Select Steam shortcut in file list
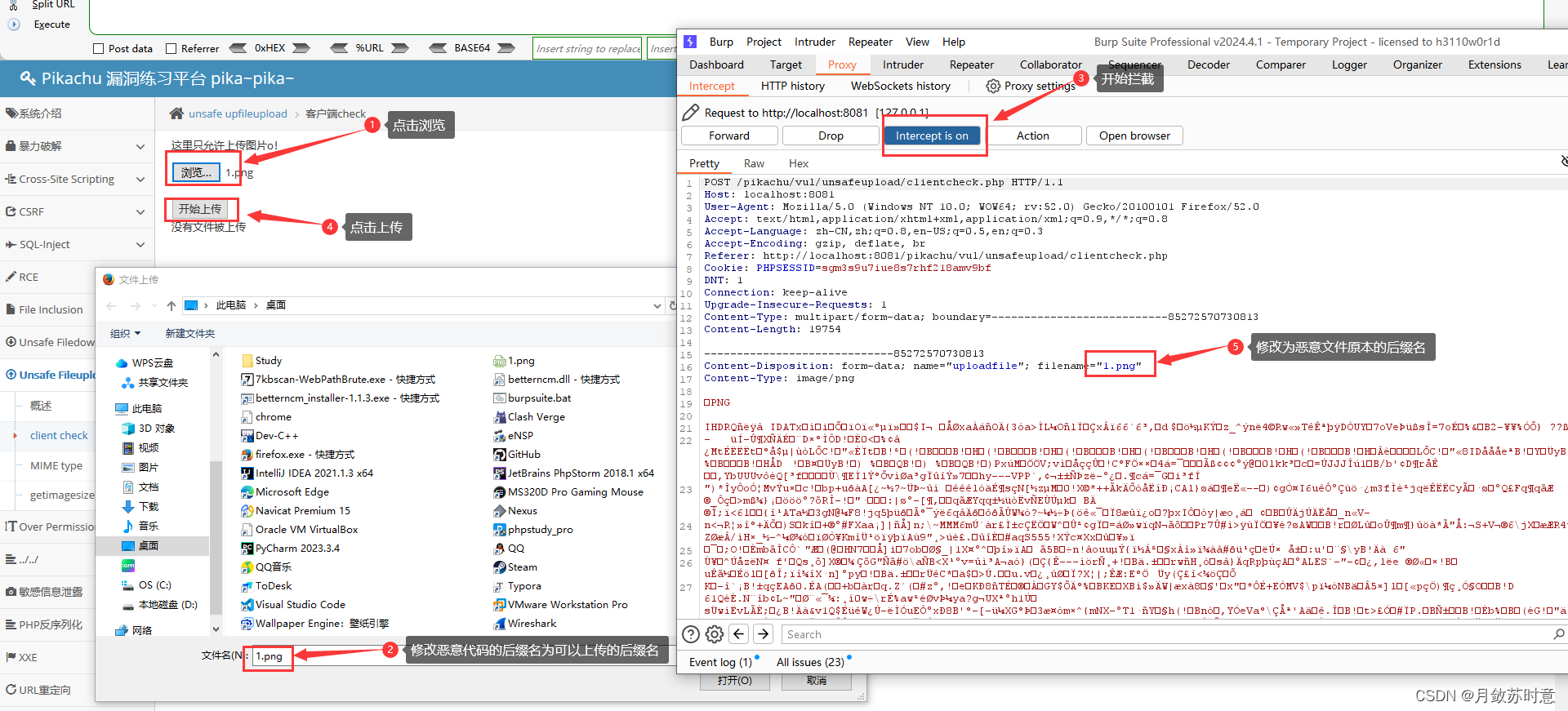This screenshot has height=711, width=1568. pyautogui.click(x=515, y=567)
